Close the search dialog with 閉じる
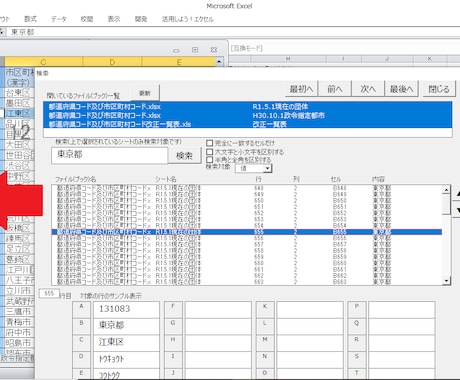Screen dimensions: 460x380 (x=439, y=89)
